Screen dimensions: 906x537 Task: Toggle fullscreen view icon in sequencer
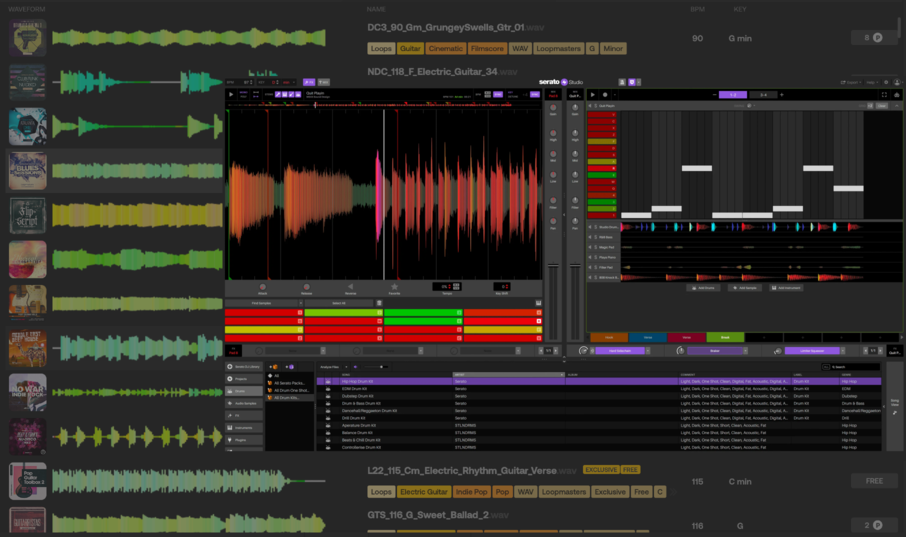click(884, 94)
